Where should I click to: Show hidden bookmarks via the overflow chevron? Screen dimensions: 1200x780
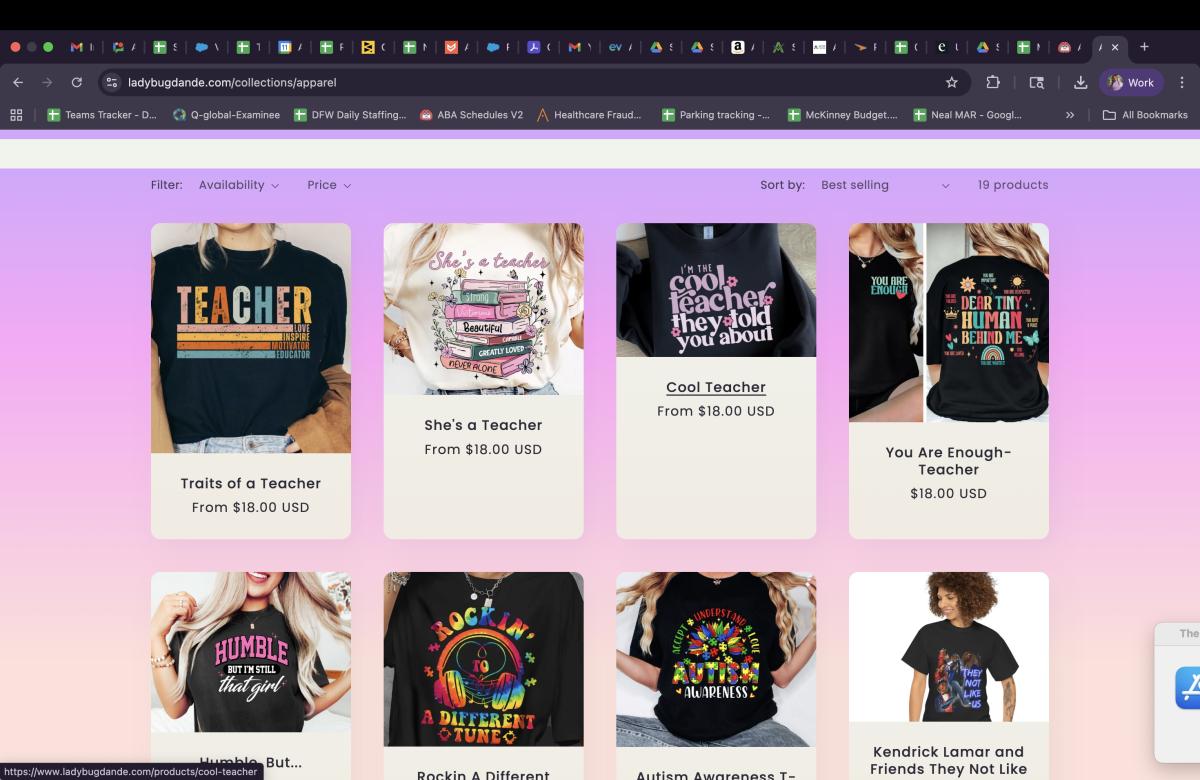pyautogui.click(x=1070, y=115)
